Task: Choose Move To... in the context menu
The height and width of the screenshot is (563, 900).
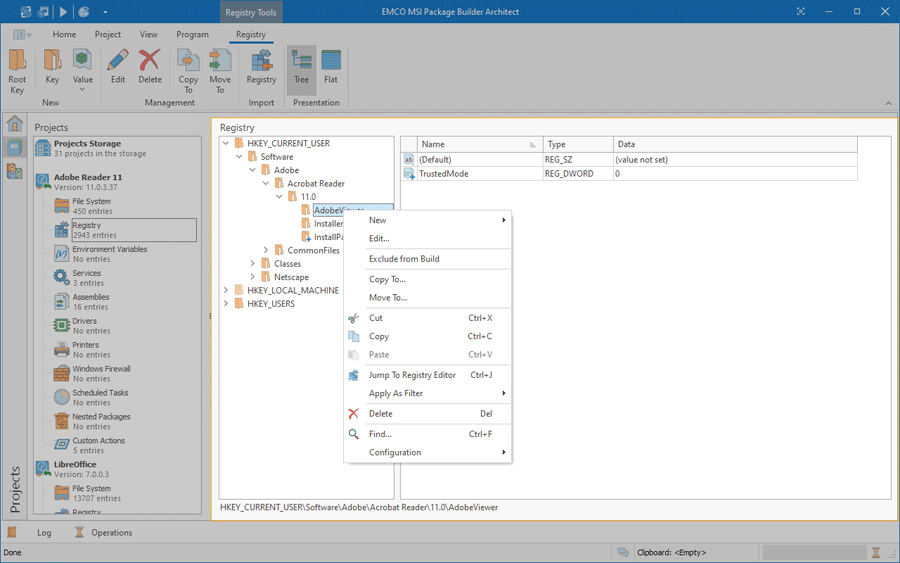Action: click(x=428, y=297)
